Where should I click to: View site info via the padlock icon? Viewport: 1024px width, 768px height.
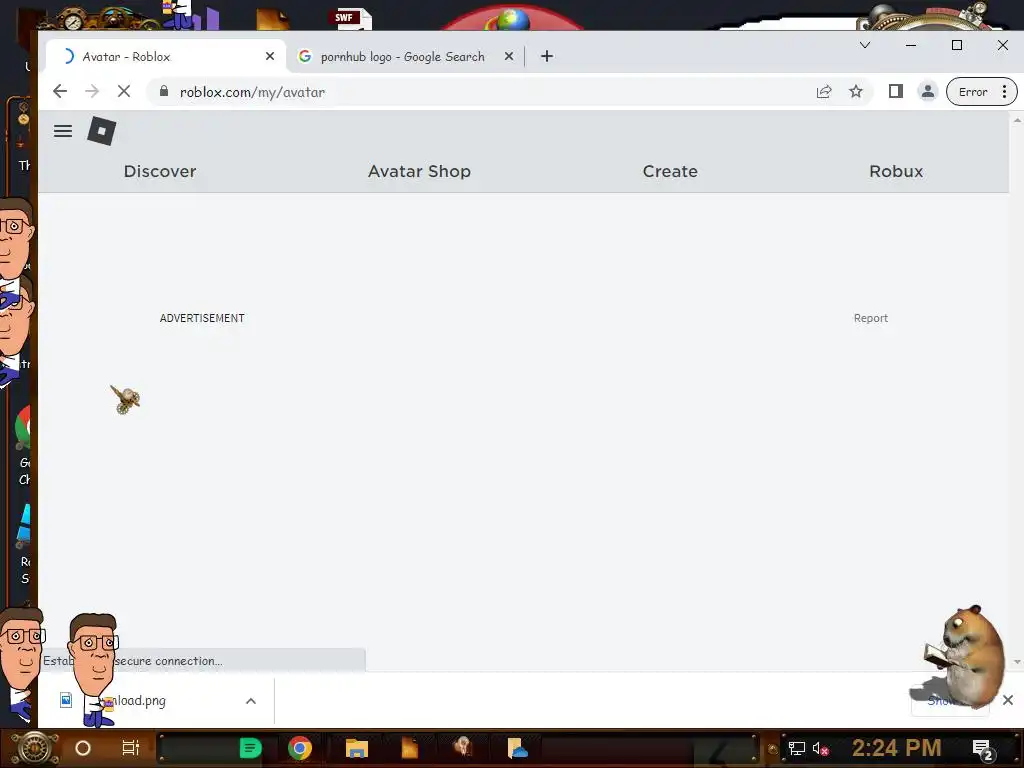tap(164, 91)
